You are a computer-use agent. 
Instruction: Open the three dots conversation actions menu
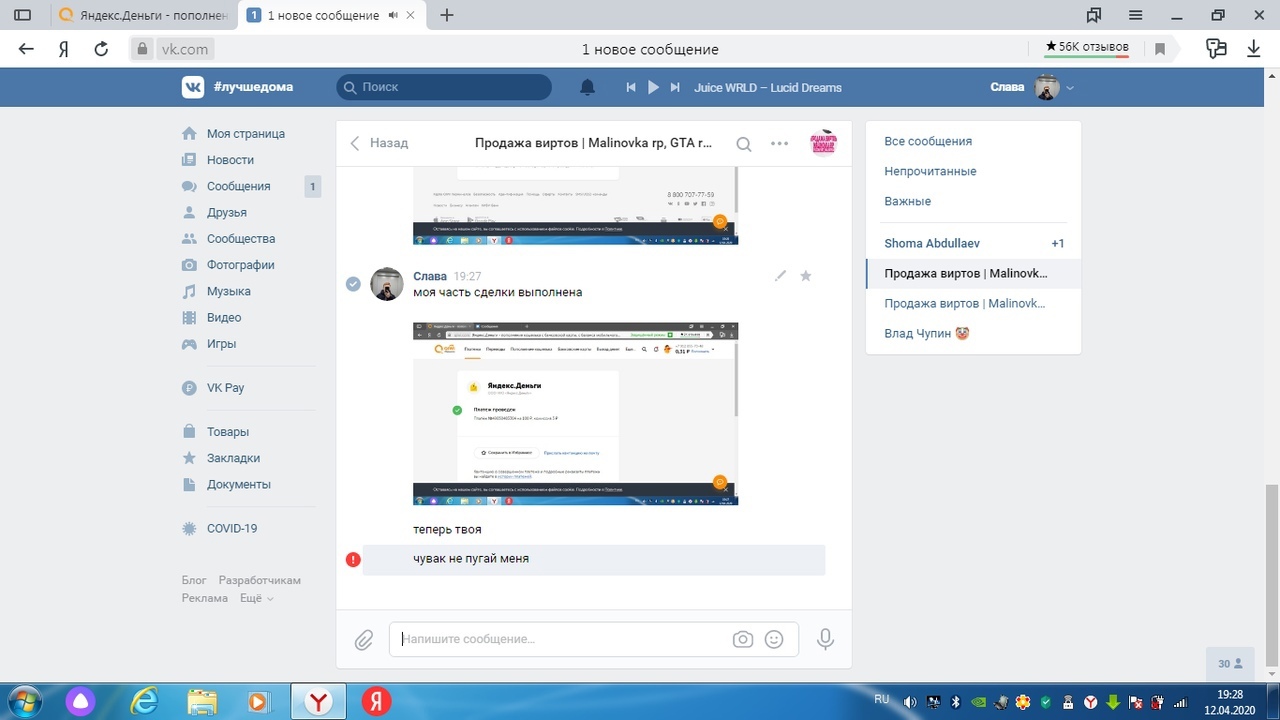780,144
